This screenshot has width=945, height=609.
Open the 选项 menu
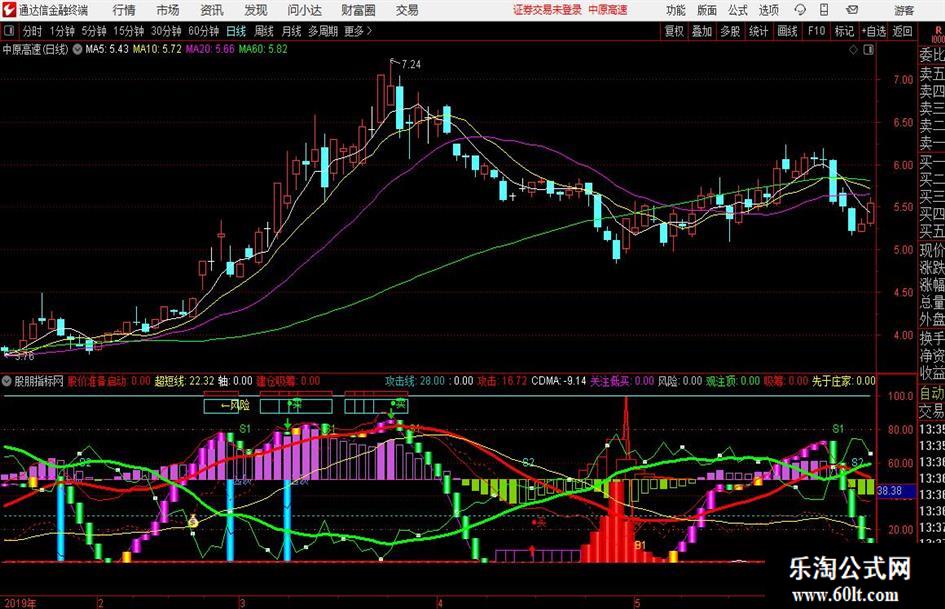768,10
